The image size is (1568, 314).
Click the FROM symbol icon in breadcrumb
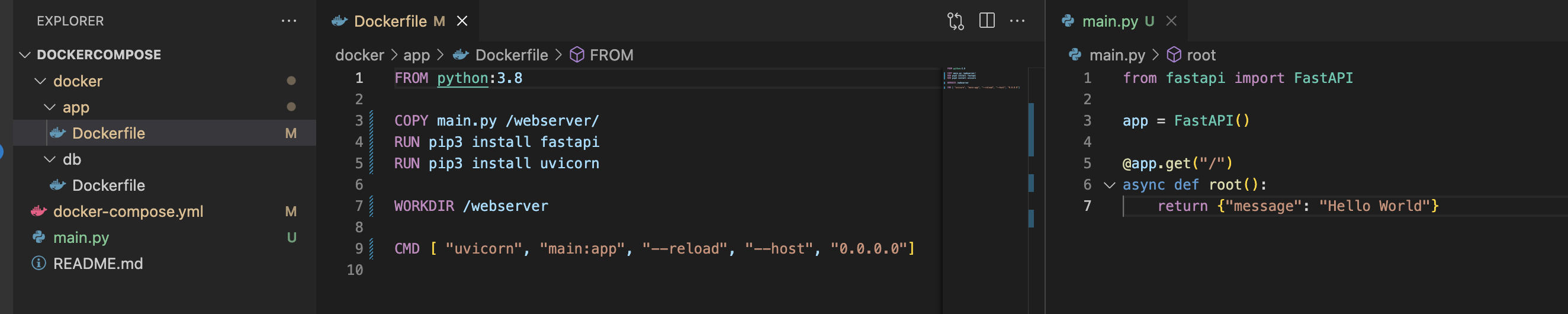pyautogui.click(x=576, y=55)
